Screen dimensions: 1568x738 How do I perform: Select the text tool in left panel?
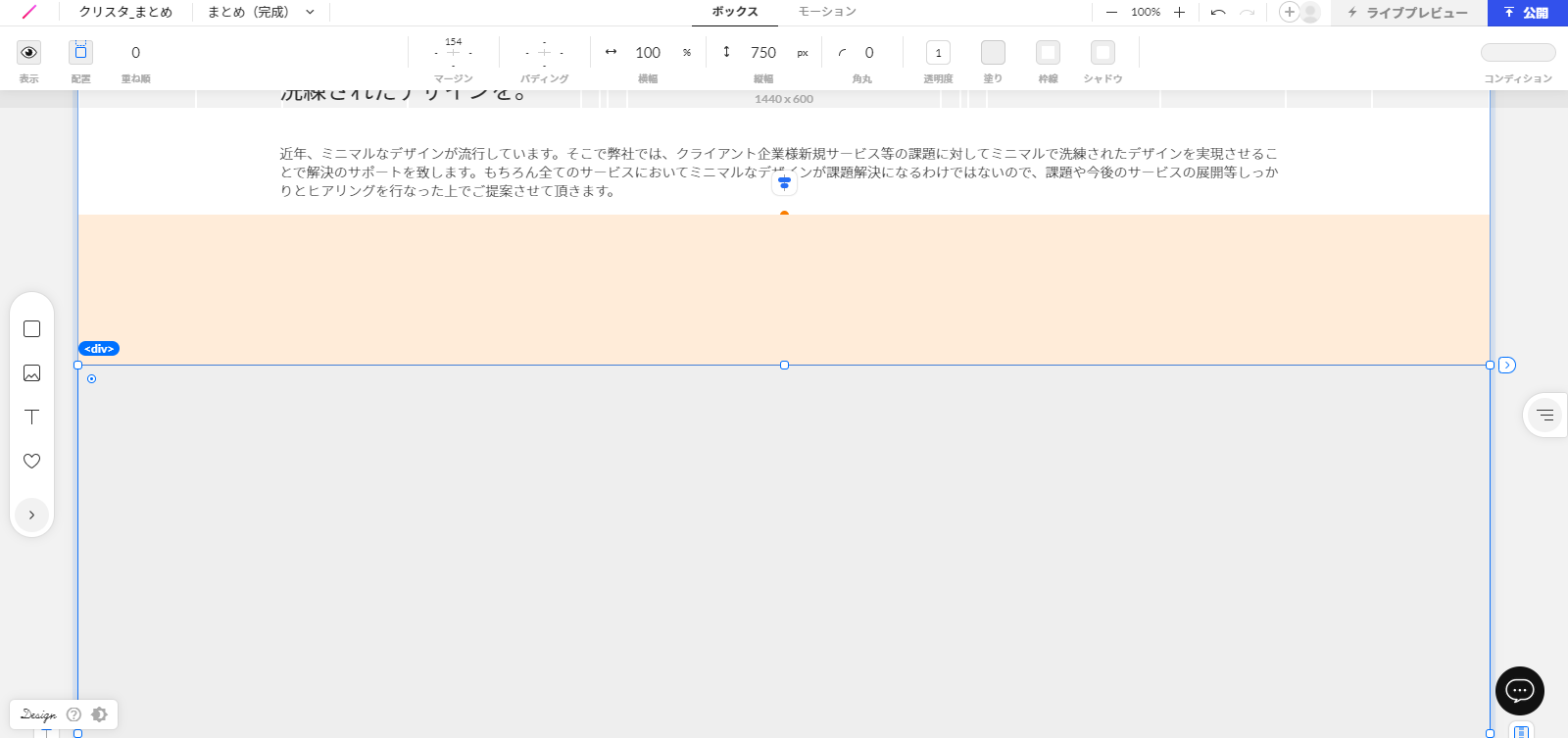point(31,417)
